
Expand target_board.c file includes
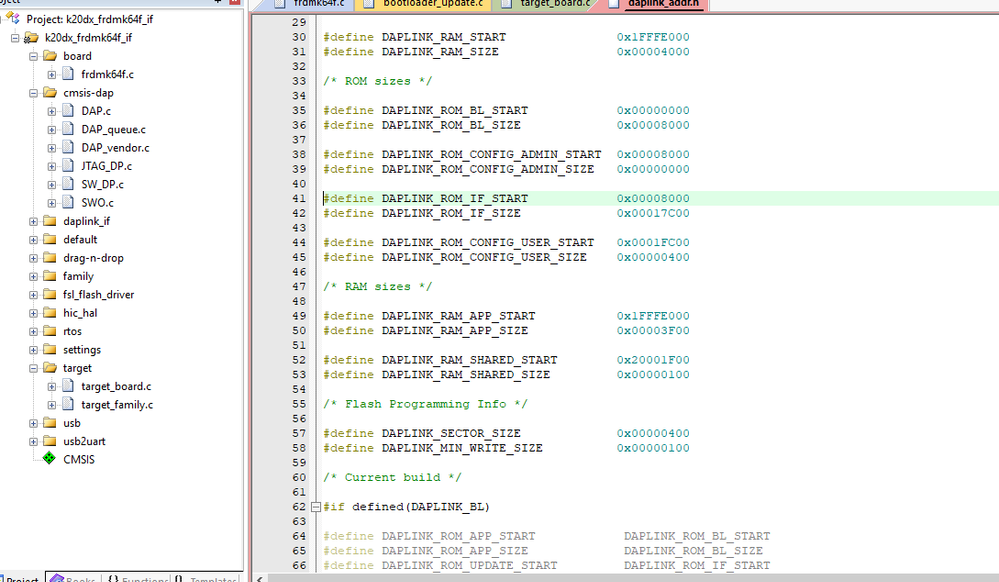tap(52, 387)
